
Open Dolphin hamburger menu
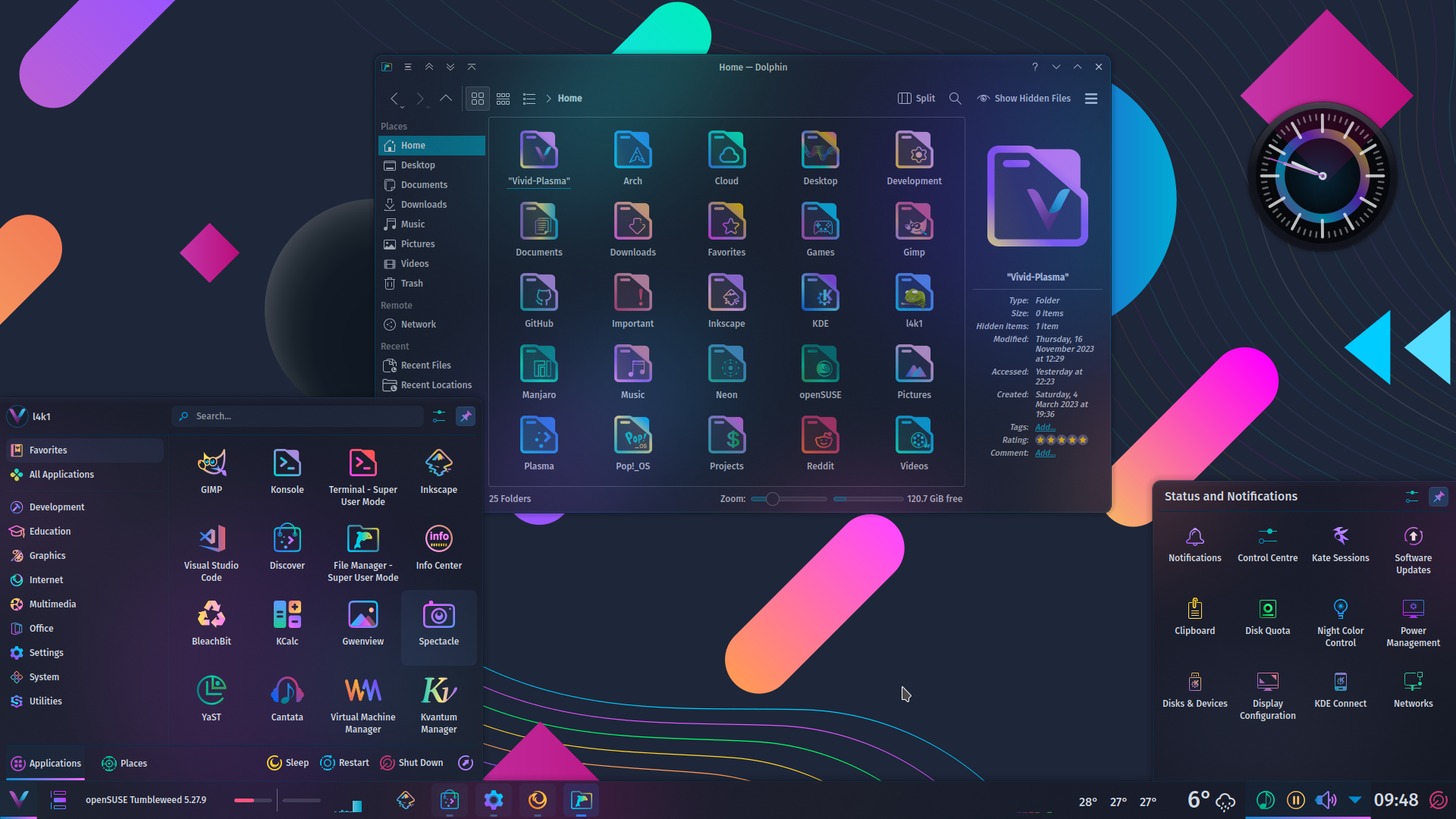coord(1091,99)
